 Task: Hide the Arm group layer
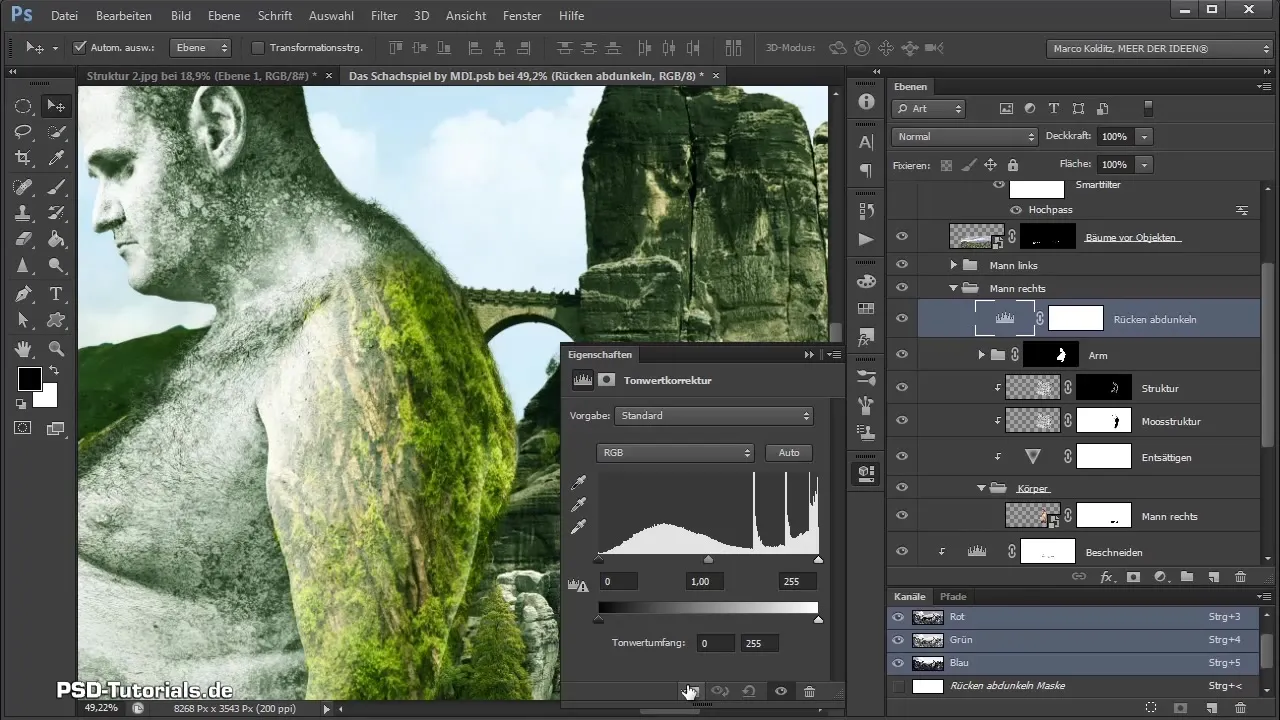pyautogui.click(x=902, y=354)
